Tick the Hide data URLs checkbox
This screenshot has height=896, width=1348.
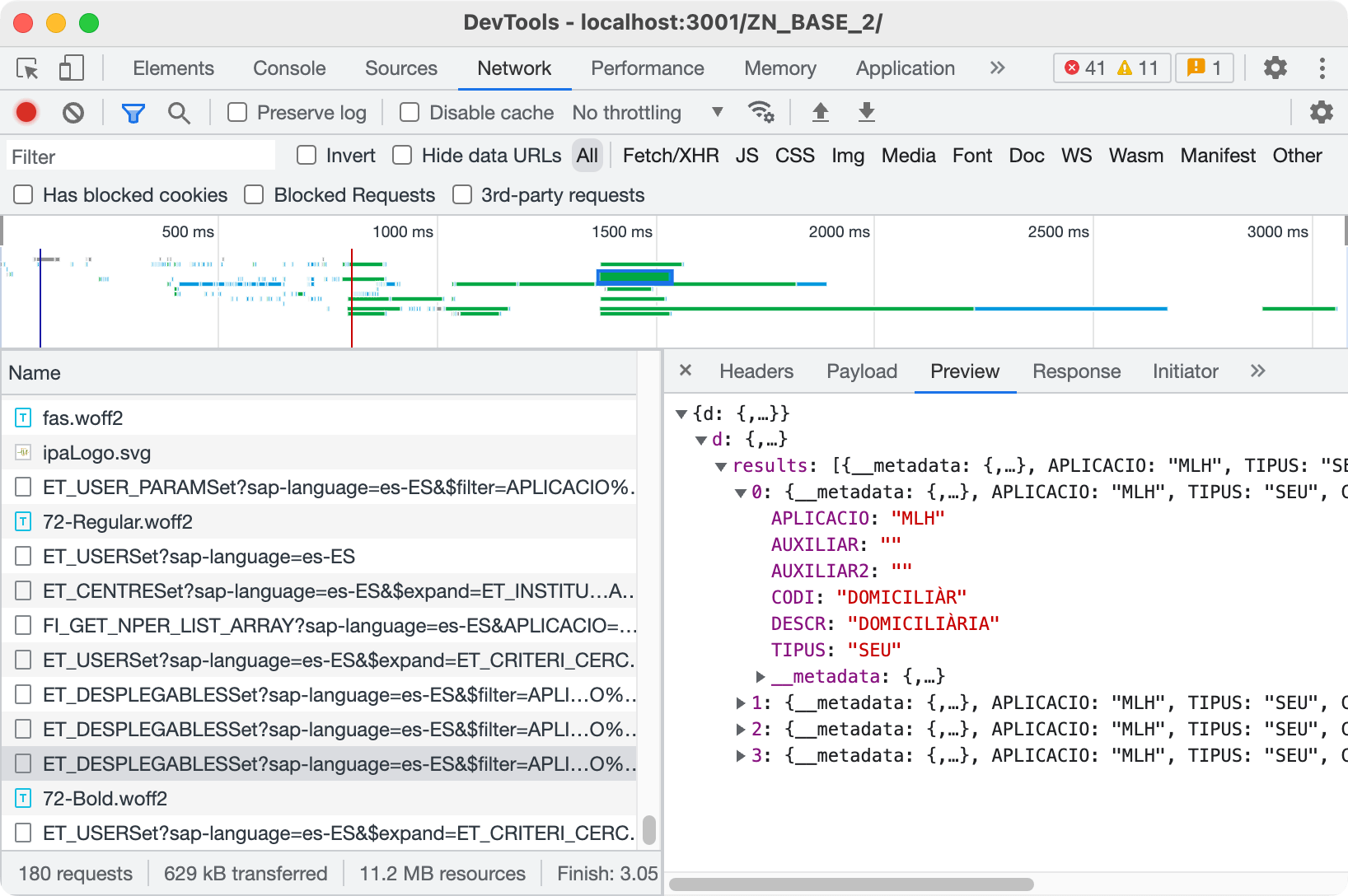coord(402,156)
